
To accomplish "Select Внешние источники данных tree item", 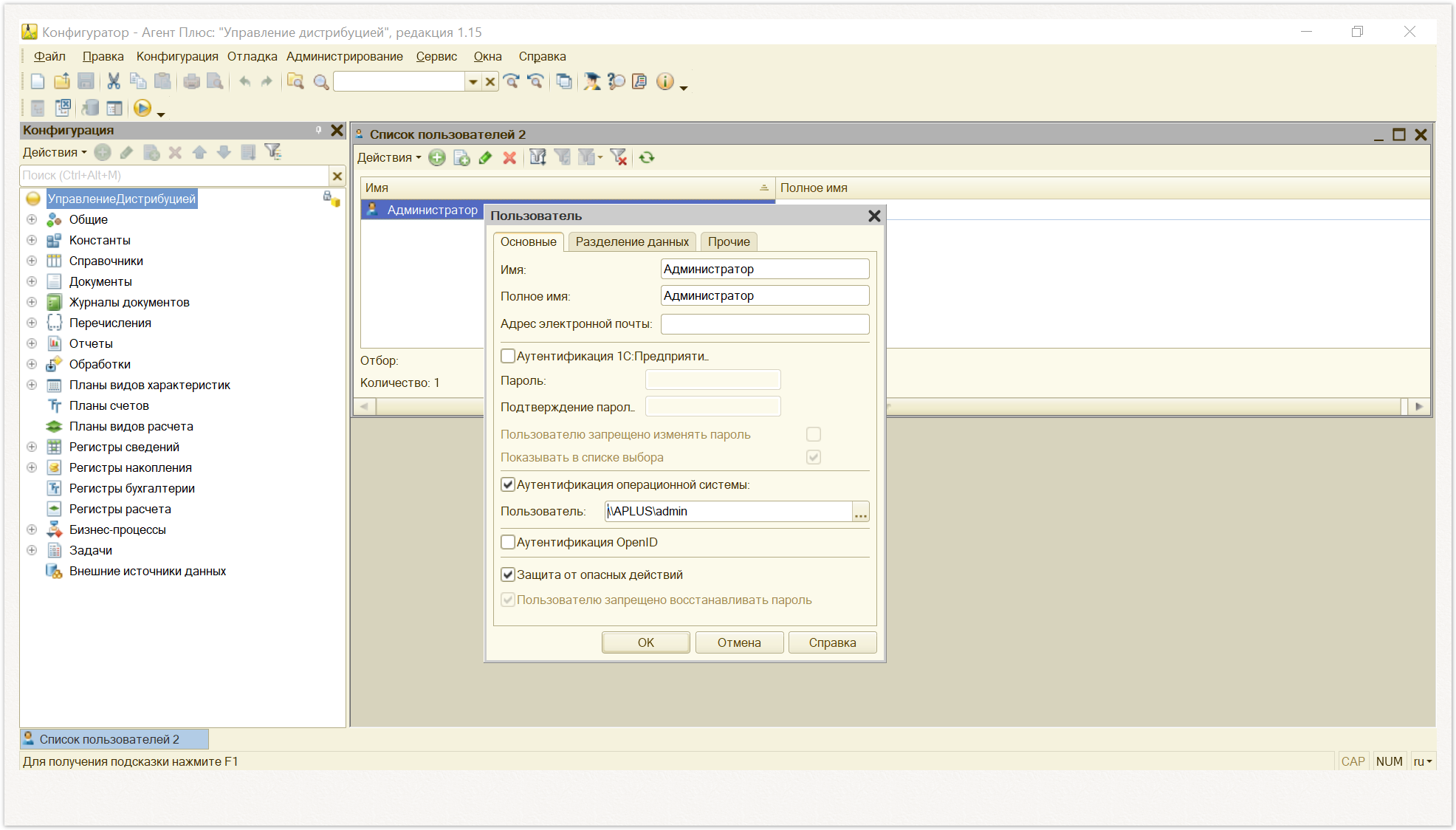I will tap(148, 571).
